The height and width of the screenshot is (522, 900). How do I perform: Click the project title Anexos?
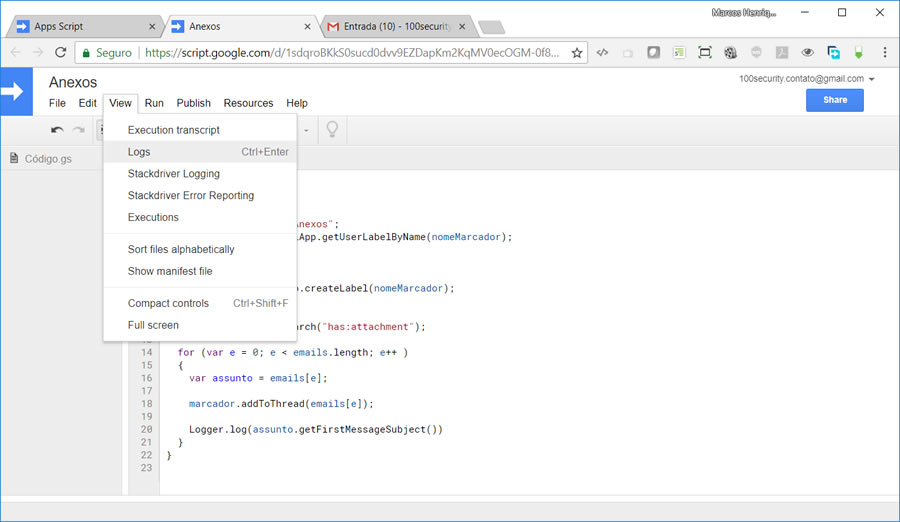[73, 82]
